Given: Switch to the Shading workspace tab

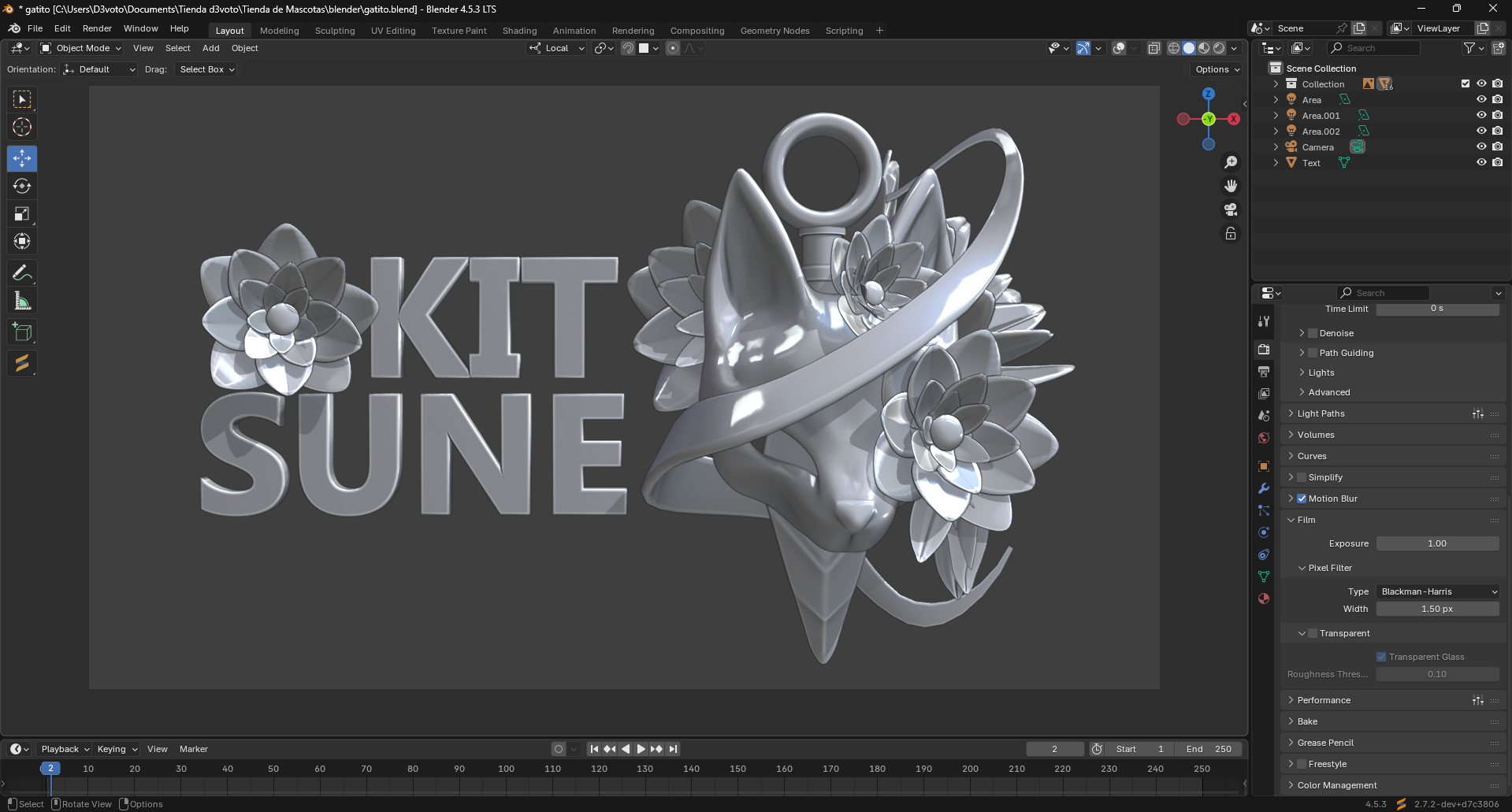Looking at the screenshot, I should tap(519, 31).
